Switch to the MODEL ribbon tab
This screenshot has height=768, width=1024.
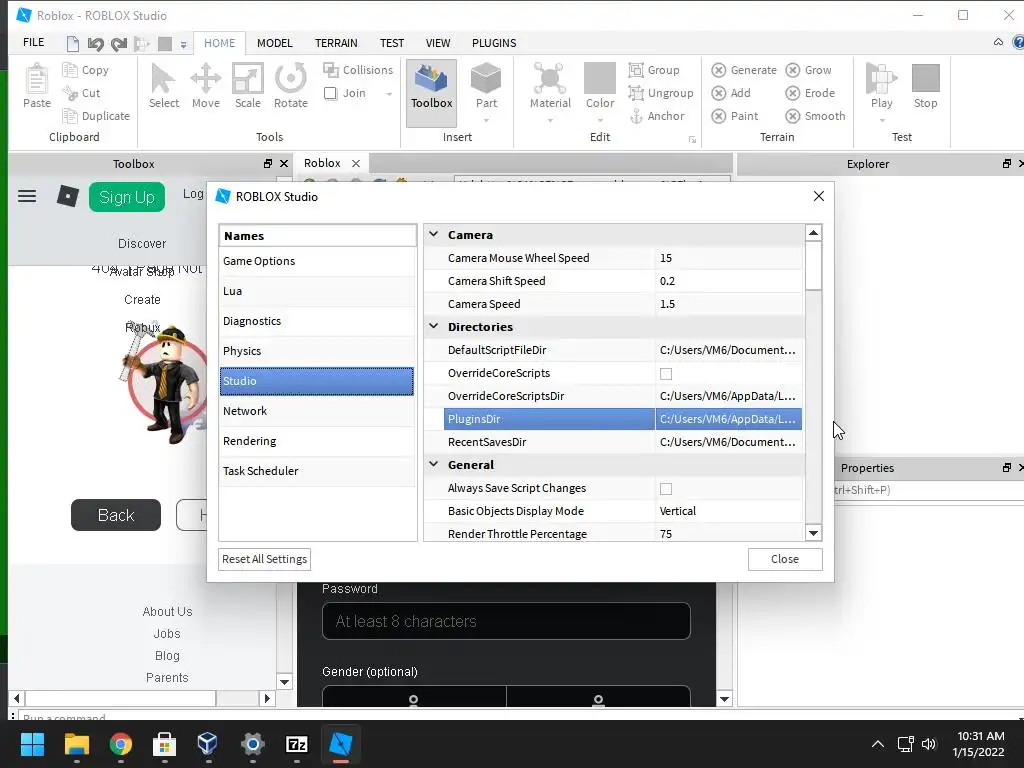274,43
